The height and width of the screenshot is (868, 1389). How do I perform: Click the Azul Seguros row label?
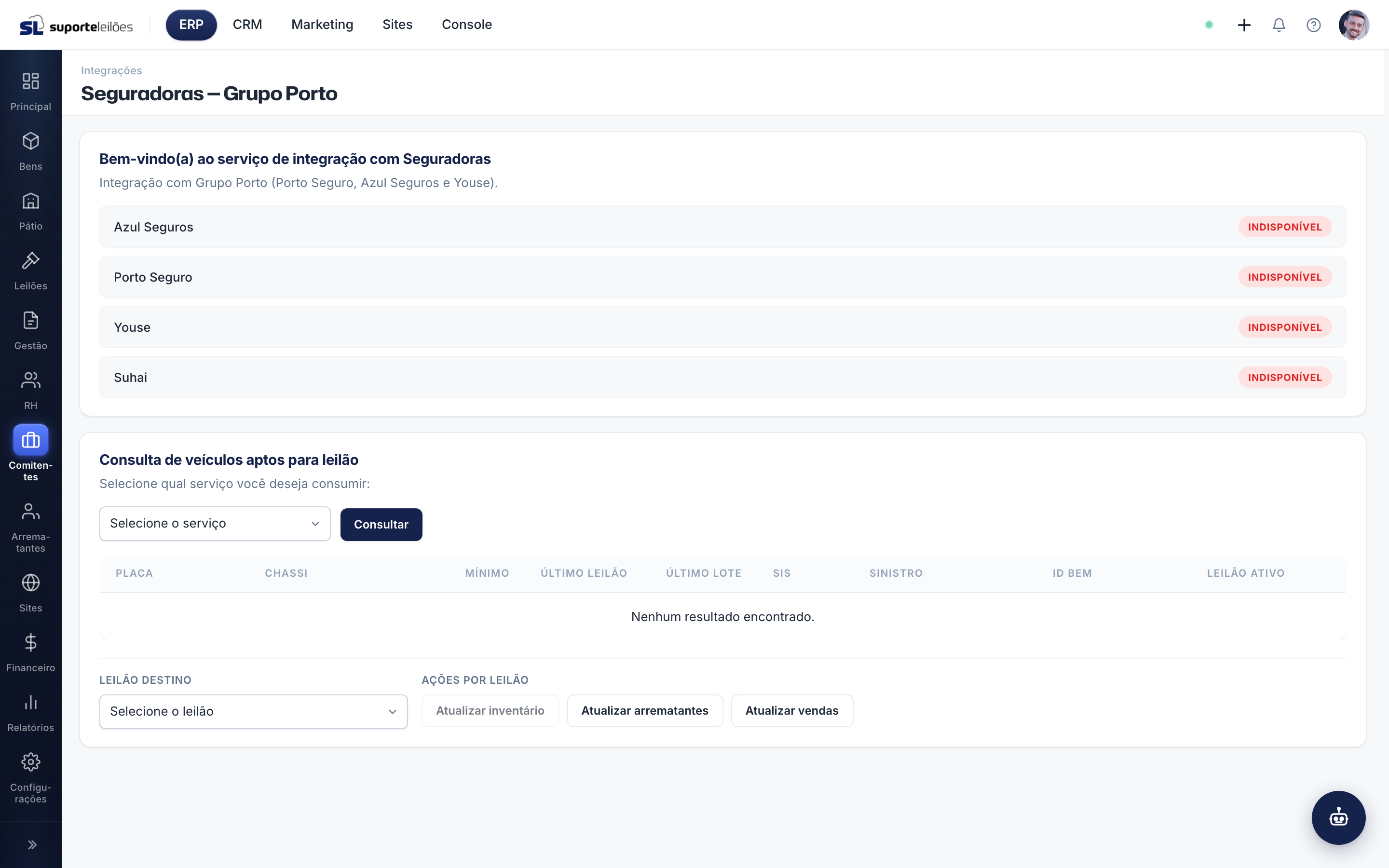coord(153,227)
